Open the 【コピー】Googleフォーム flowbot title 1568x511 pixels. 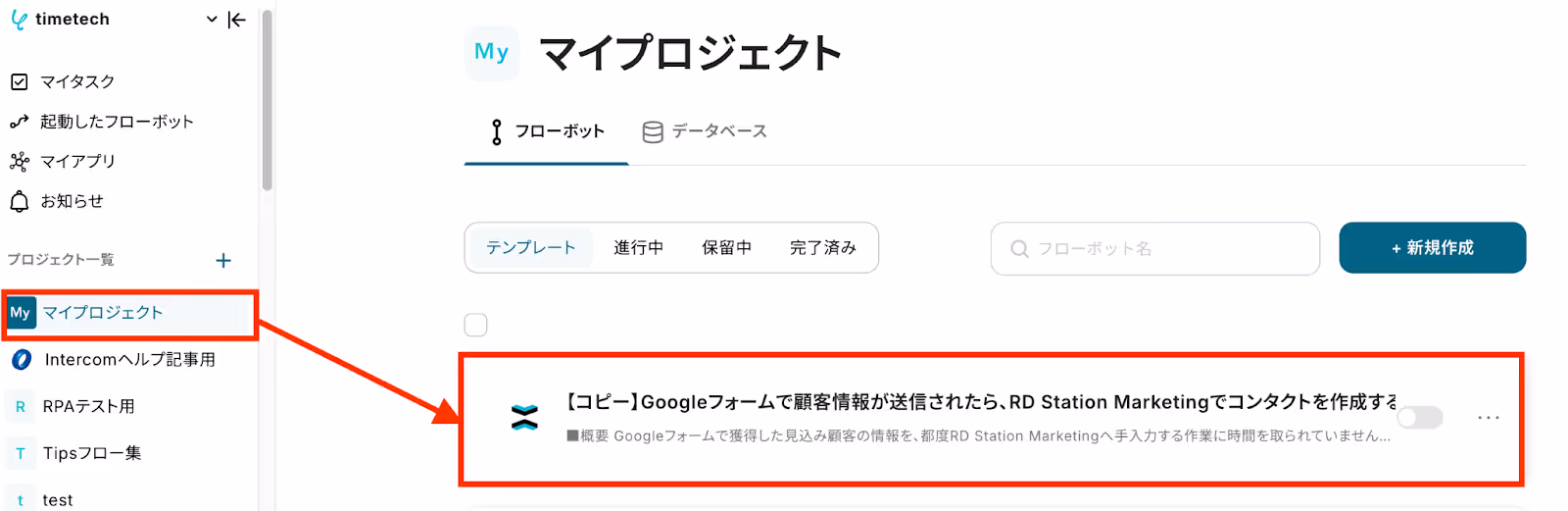(982, 402)
